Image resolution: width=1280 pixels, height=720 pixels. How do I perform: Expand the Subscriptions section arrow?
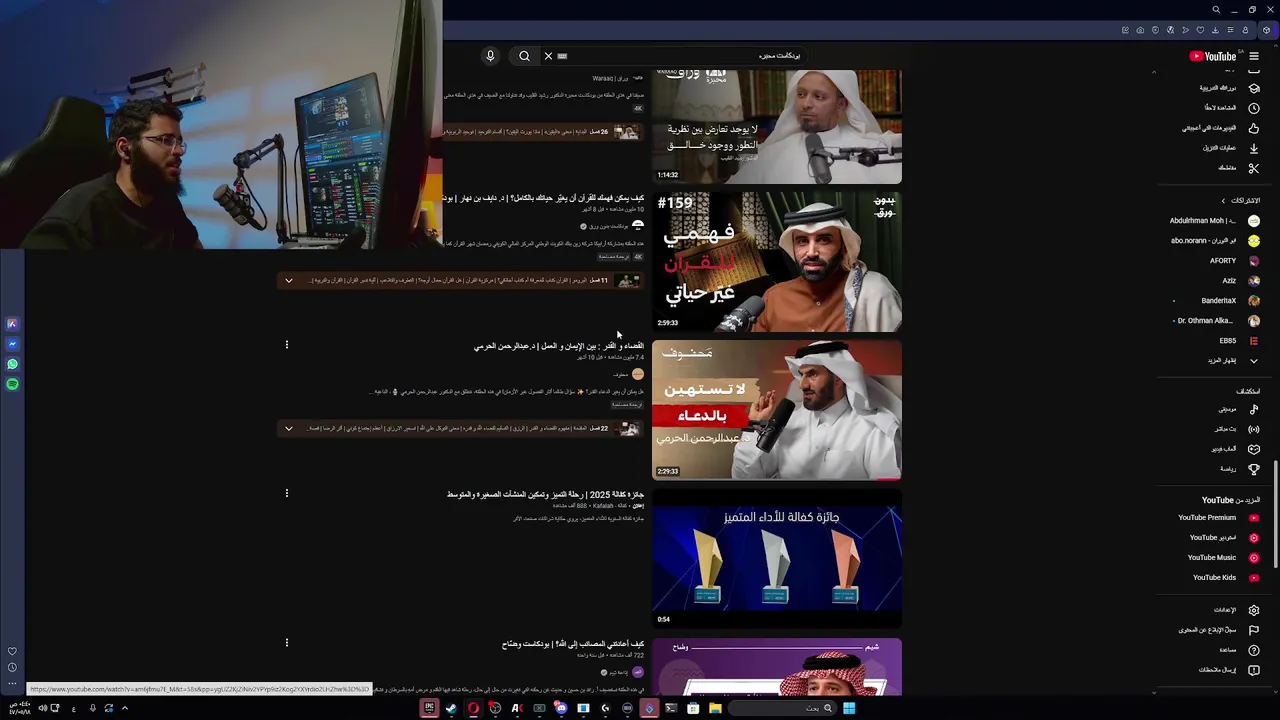click(x=1222, y=200)
